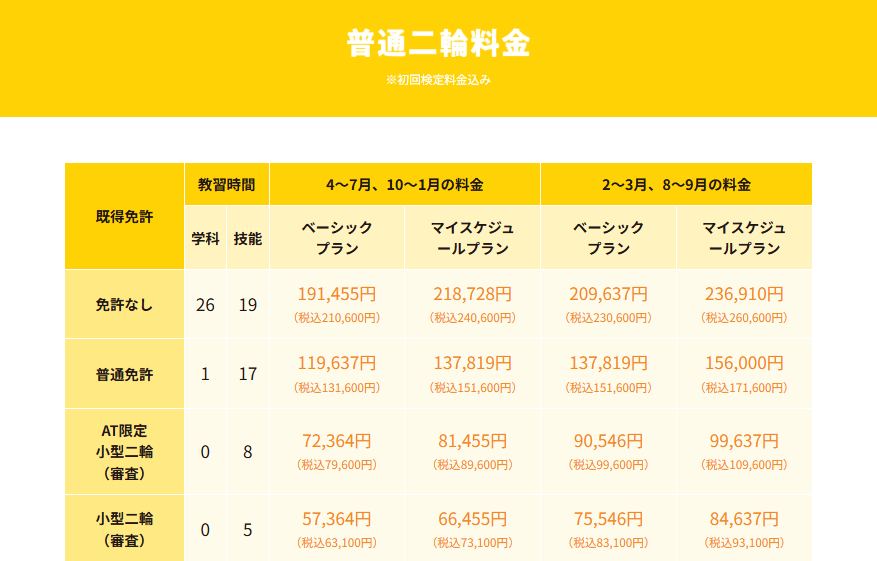Click the 教習時間 header cell
The image size is (877, 561).
click(x=226, y=184)
